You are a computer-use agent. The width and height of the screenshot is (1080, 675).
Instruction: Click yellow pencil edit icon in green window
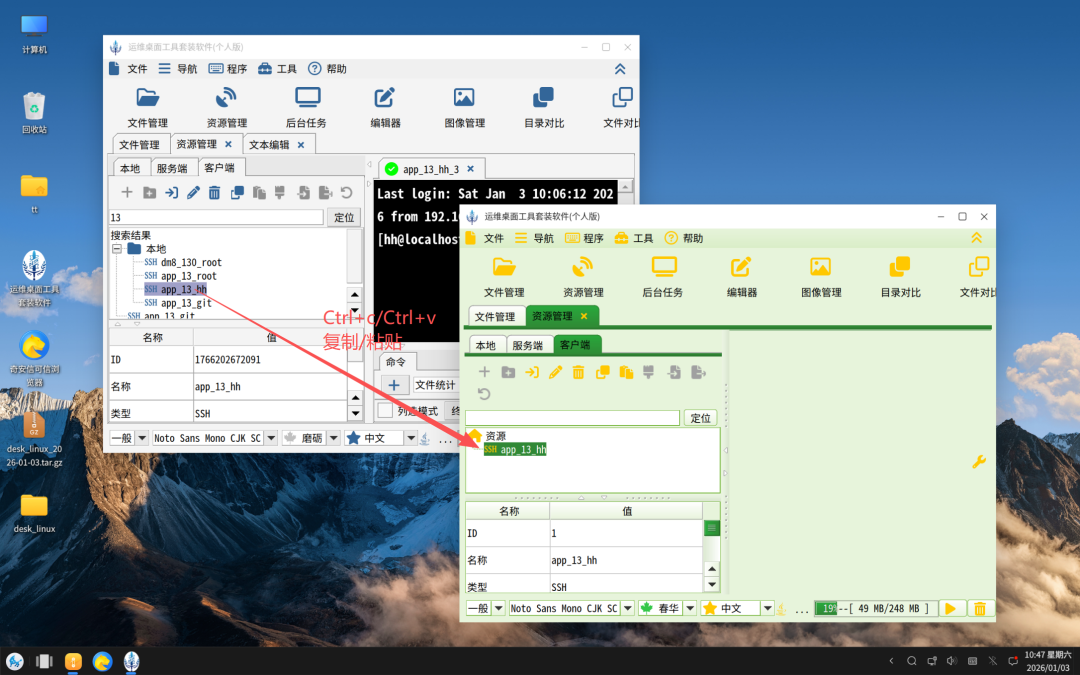point(555,372)
